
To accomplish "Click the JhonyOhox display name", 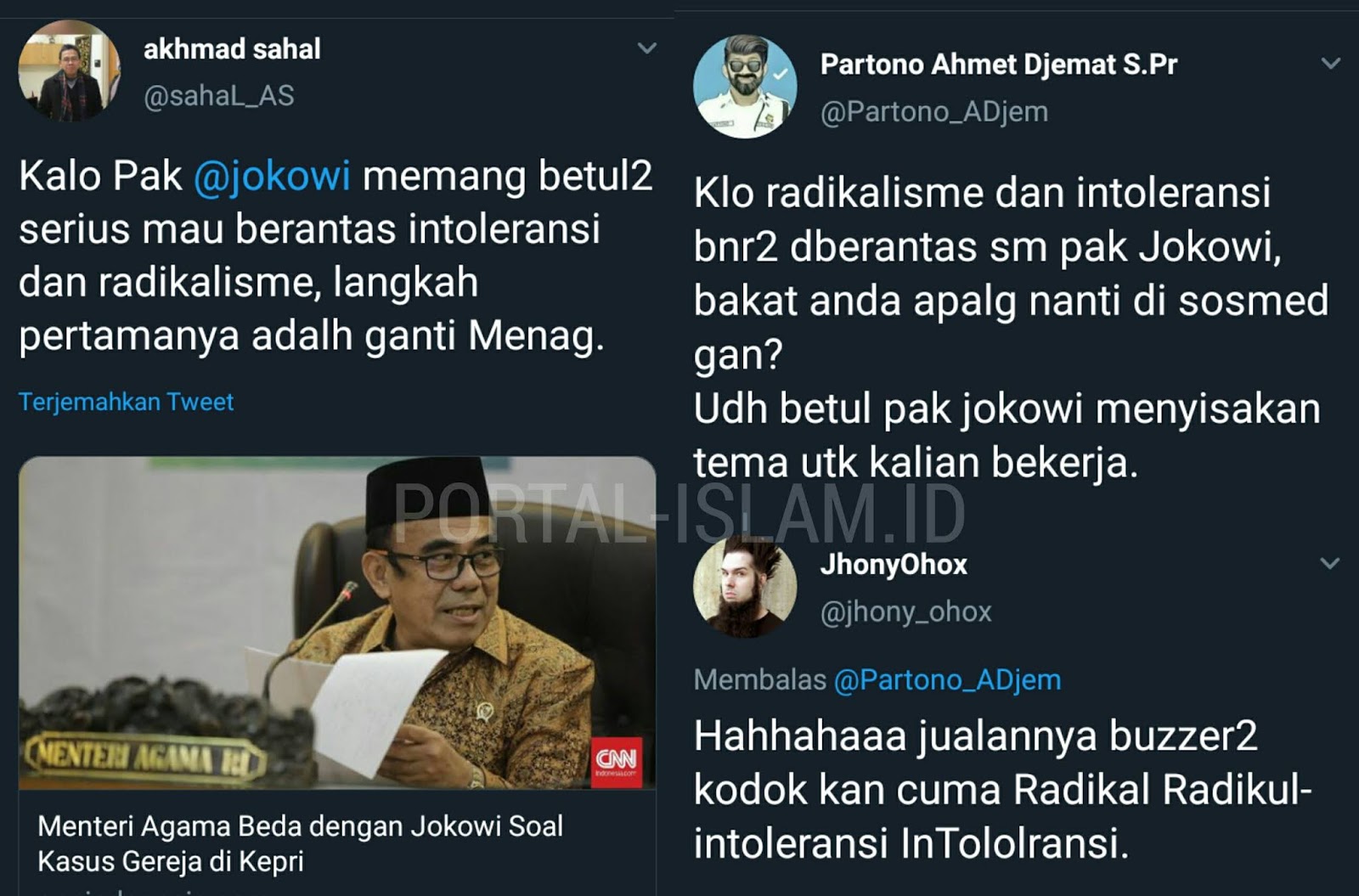I will [x=894, y=565].
